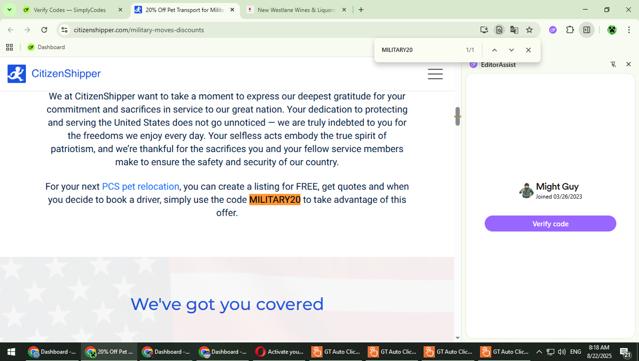
Task: Click the Joined 03/26/2023 text
Action: point(558,197)
